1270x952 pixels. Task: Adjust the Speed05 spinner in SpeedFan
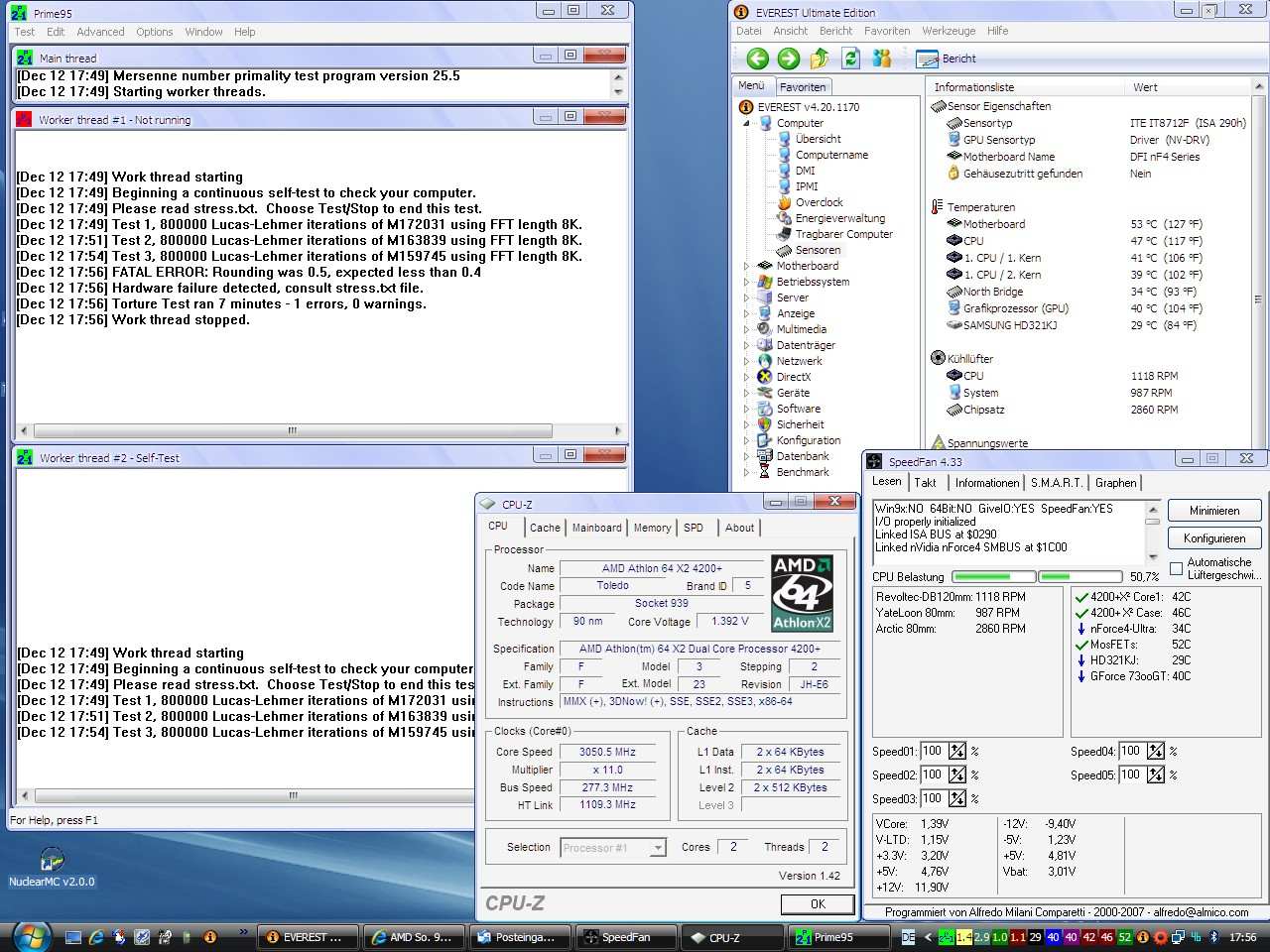pos(1155,774)
